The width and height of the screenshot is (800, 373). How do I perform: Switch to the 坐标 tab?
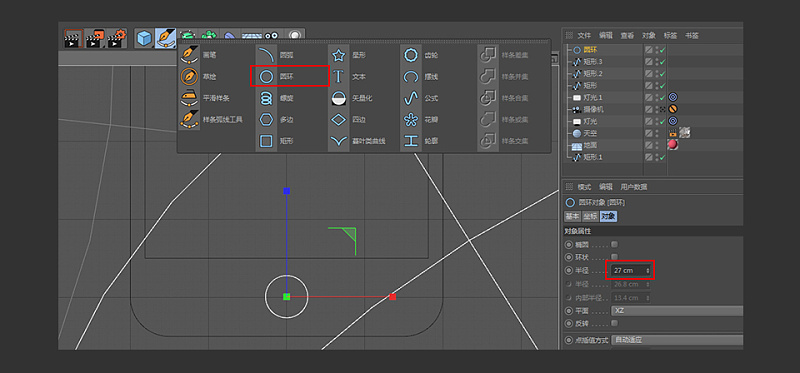pos(590,216)
